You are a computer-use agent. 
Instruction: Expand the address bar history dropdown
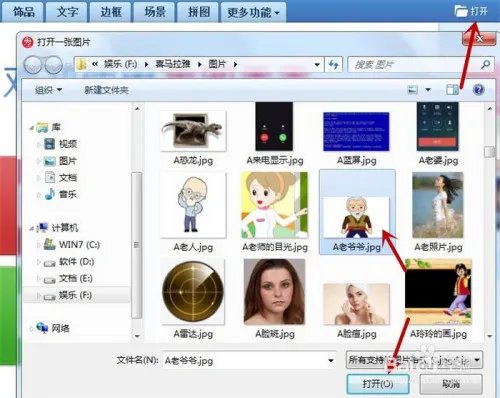[317, 64]
